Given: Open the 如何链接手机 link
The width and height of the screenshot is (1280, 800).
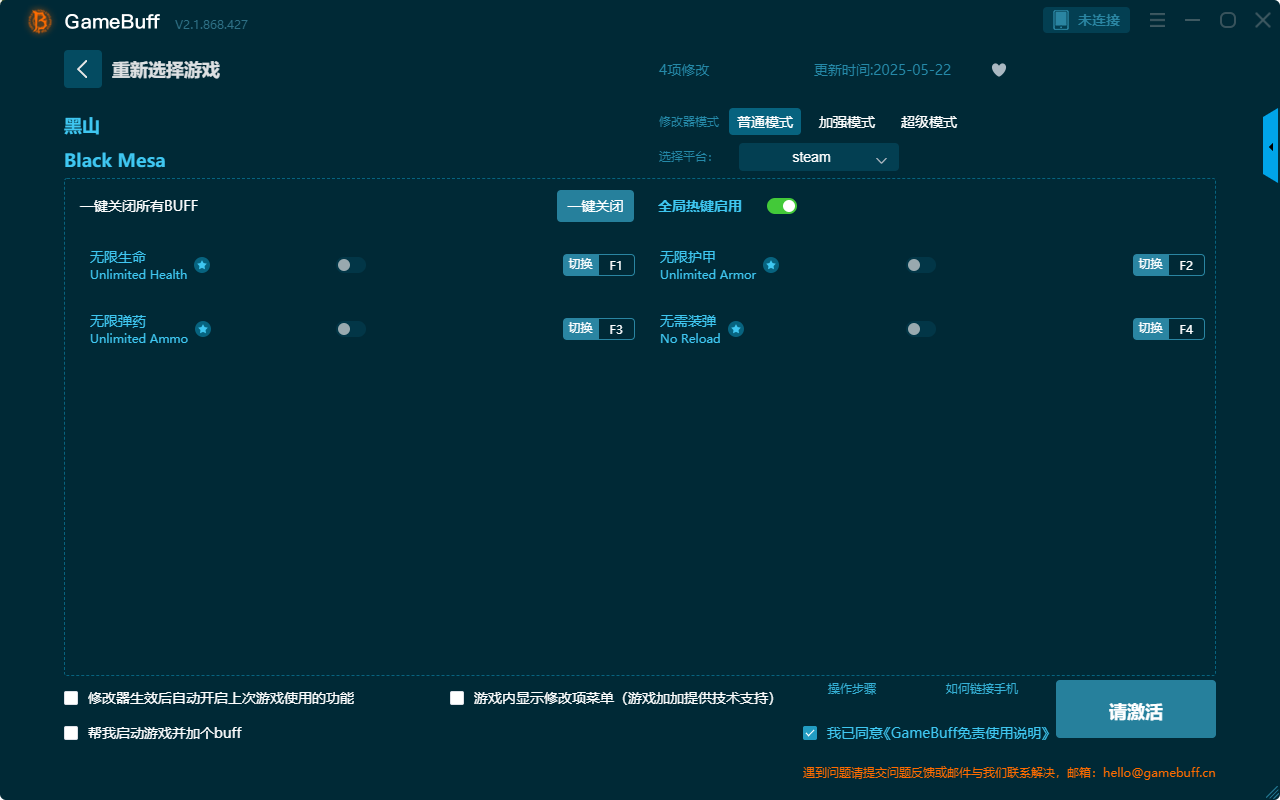Looking at the screenshot, I should tap(981, 689).
